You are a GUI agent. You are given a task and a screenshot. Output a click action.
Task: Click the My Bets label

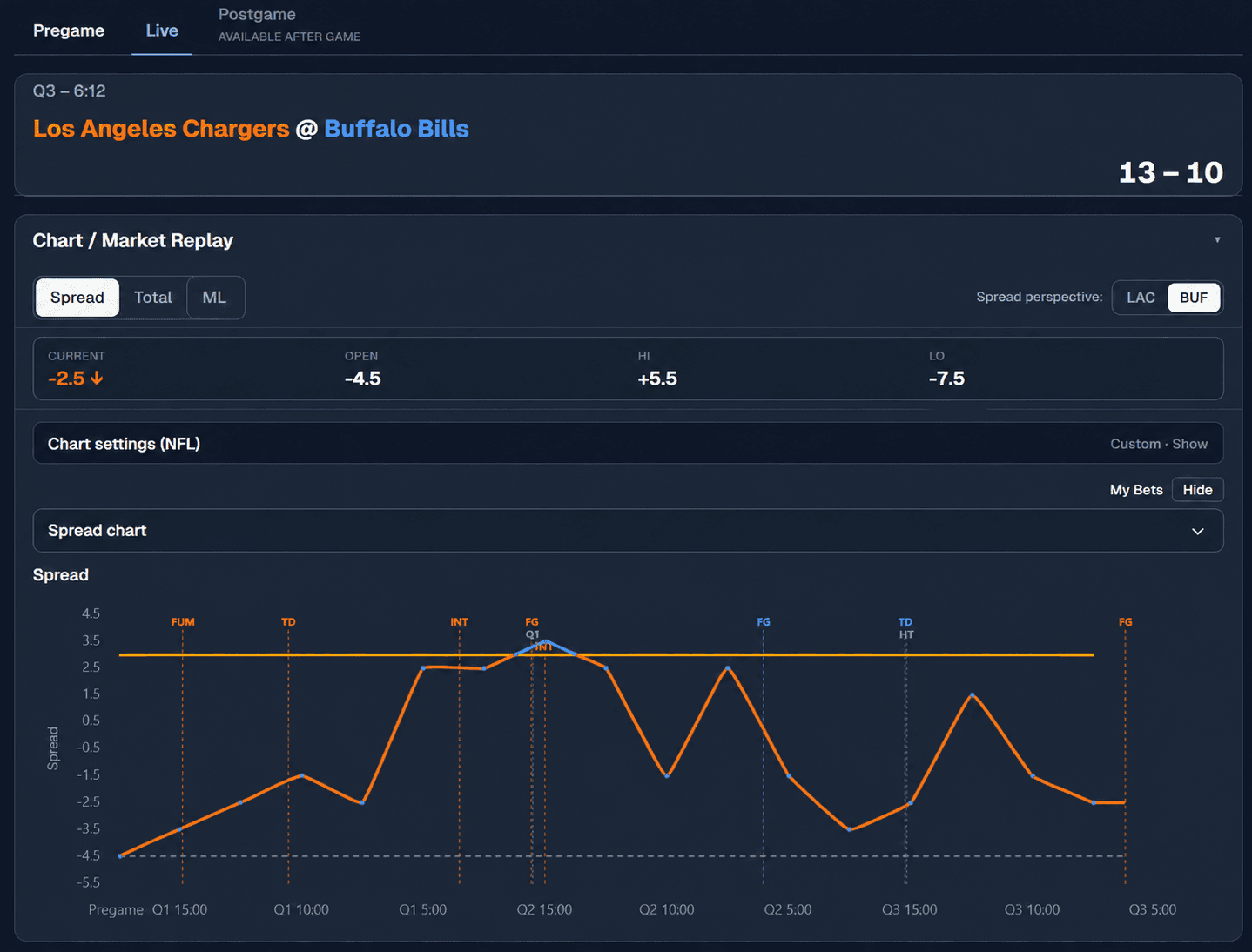point(1136,490)
